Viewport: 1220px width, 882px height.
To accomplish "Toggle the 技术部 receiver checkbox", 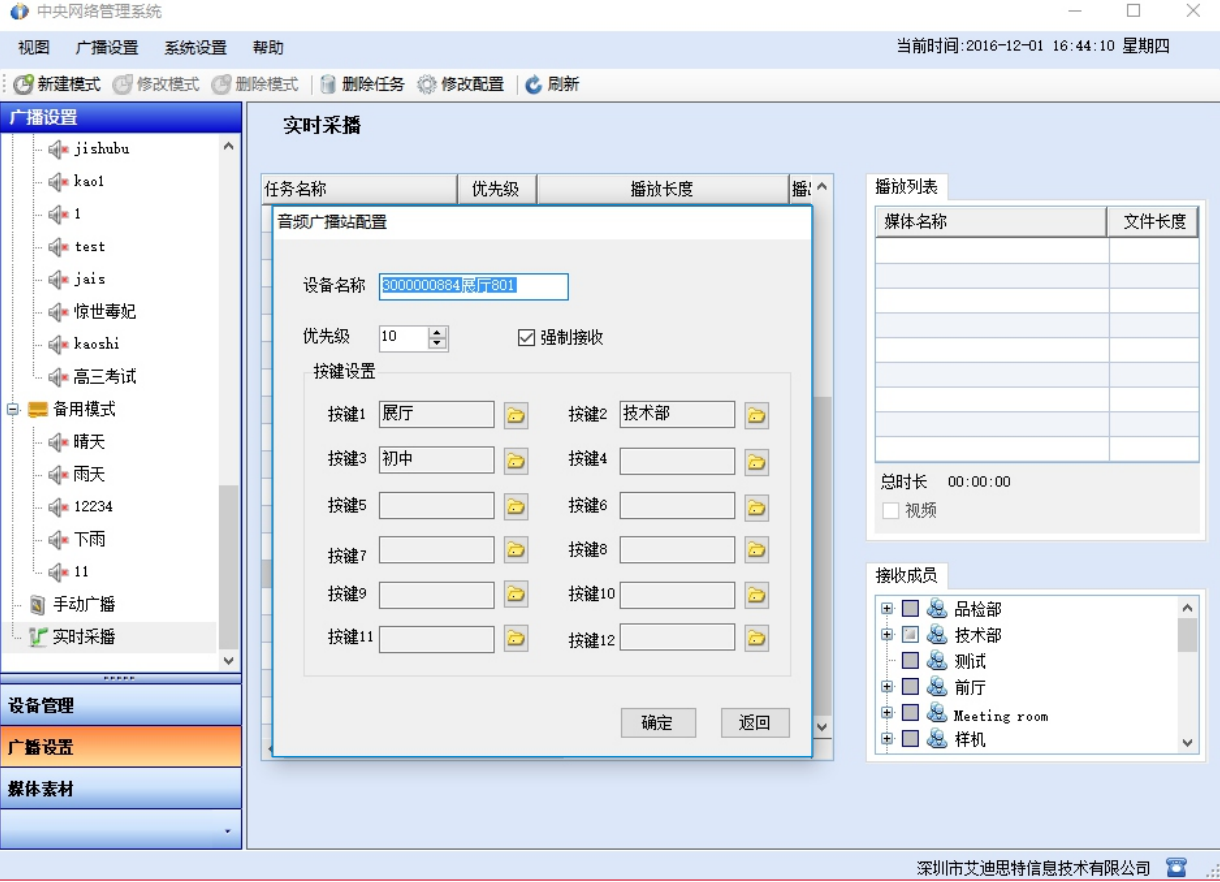I will [x=910, y=634].
